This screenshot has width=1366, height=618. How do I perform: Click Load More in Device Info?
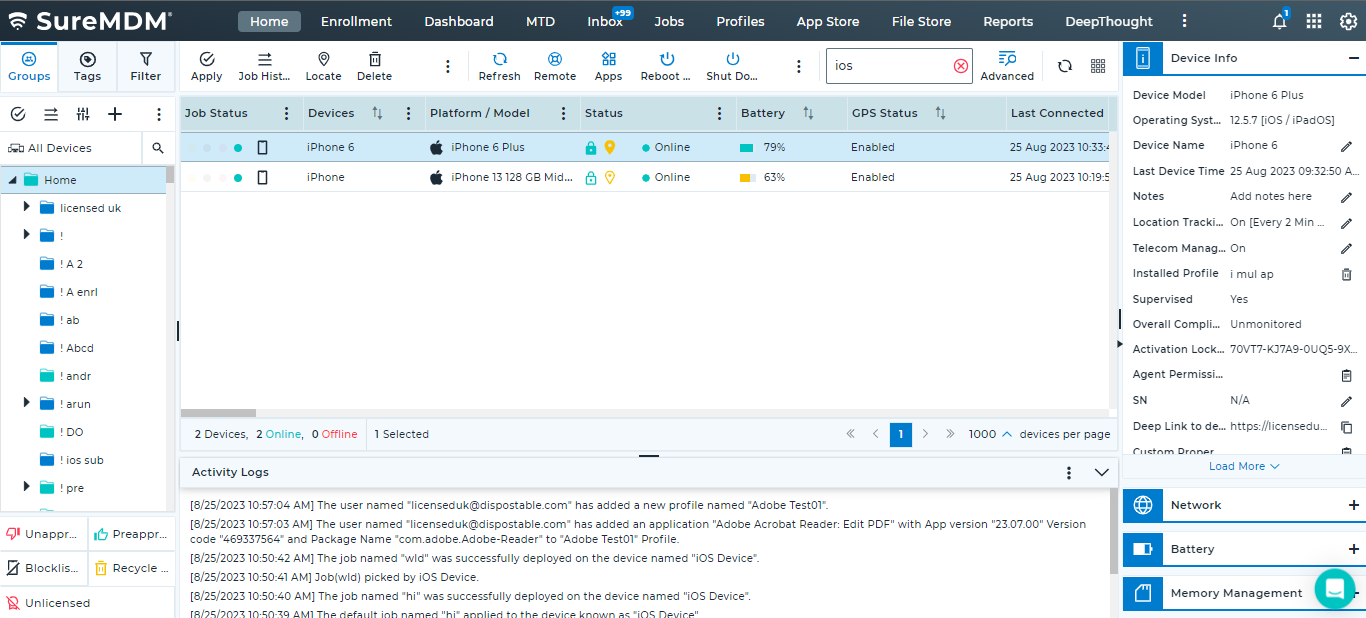1244,466
